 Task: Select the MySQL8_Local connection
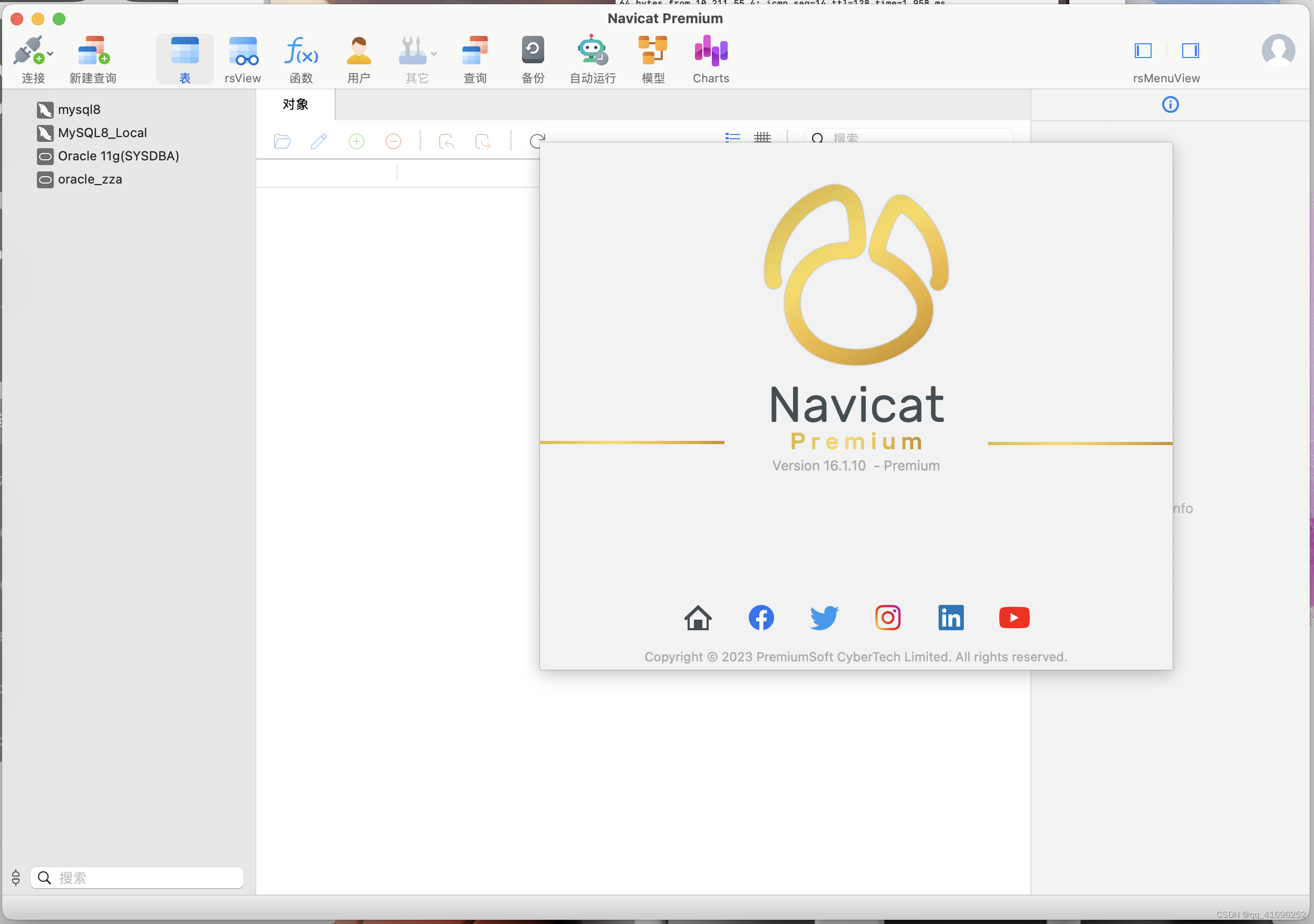(x=92, y=133)
